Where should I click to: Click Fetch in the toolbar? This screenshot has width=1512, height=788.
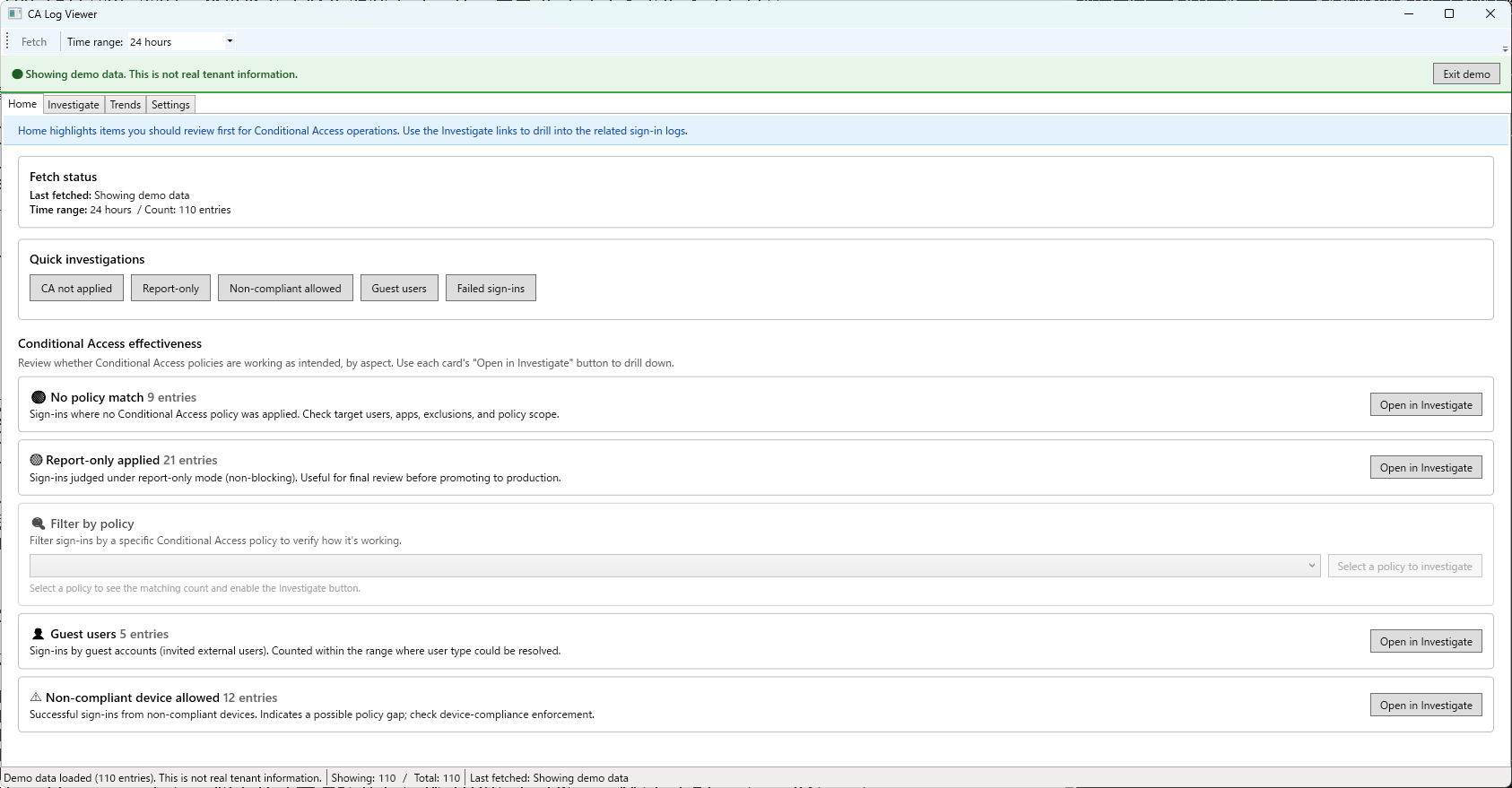(34, 42)
